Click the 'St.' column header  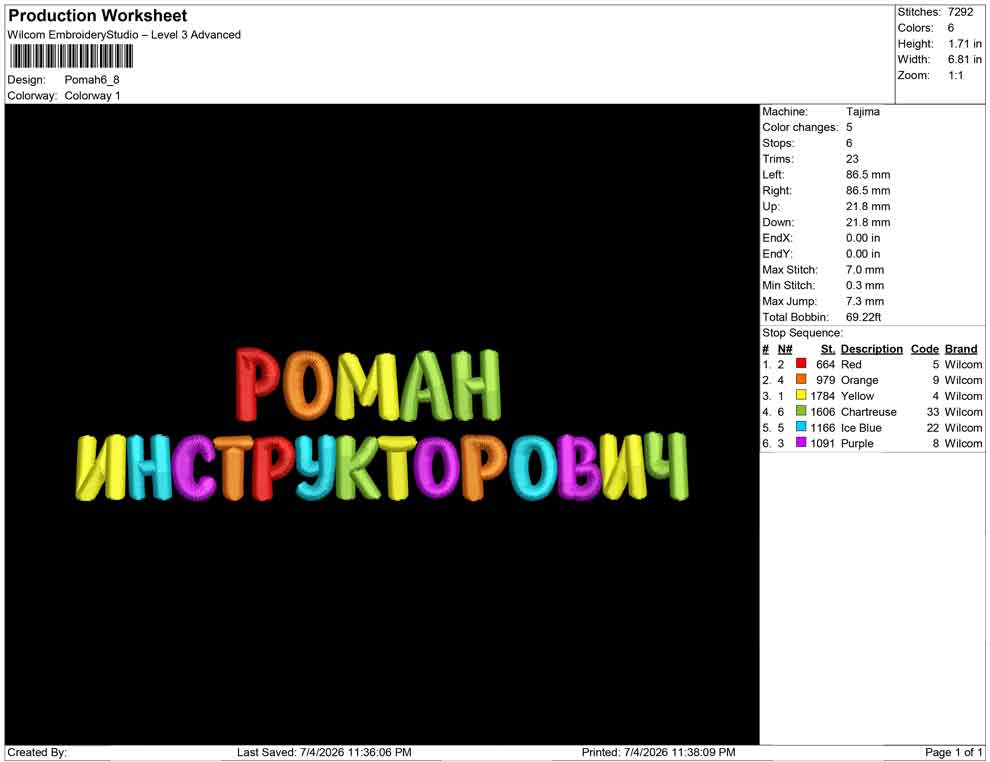(x=828, y=349)
